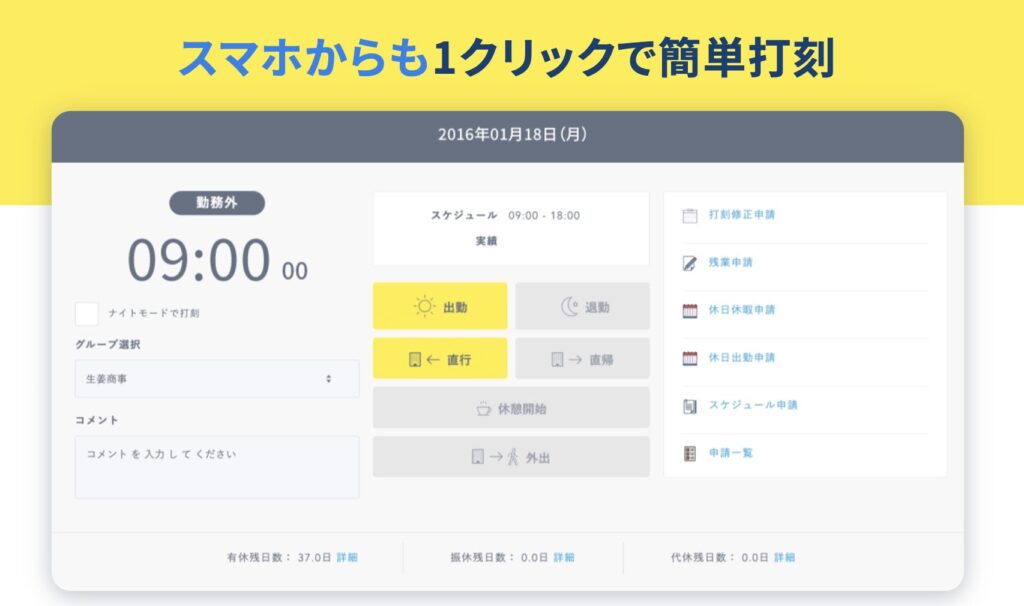The height and width of the screenshot is (606, 1024).
Task: Click the pencil icon next to 残業申請
Action: click(689, 263)
